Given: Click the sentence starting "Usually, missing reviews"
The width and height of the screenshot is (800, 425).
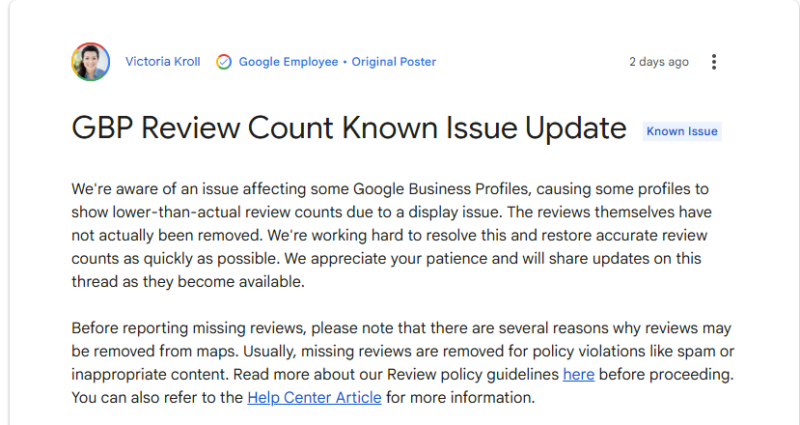Looking at the screenshot, I should coord(450,352).
